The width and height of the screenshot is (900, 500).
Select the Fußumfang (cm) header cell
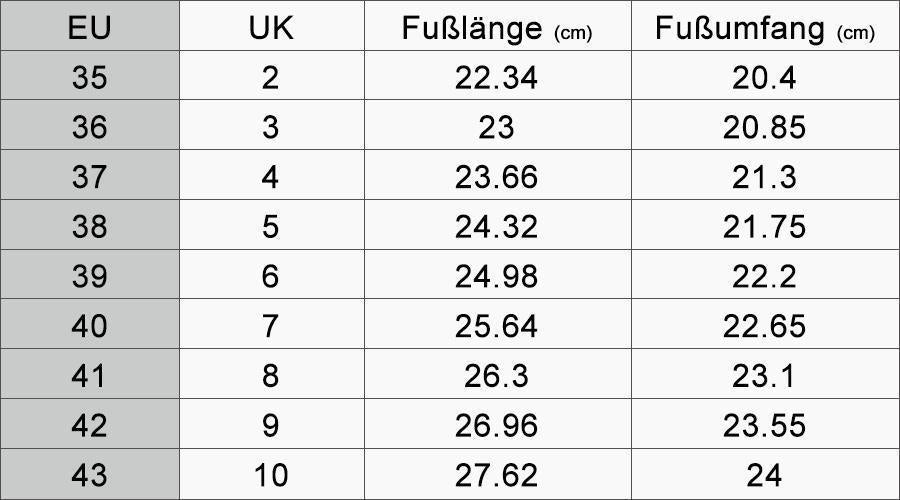(x=764, y=28)
